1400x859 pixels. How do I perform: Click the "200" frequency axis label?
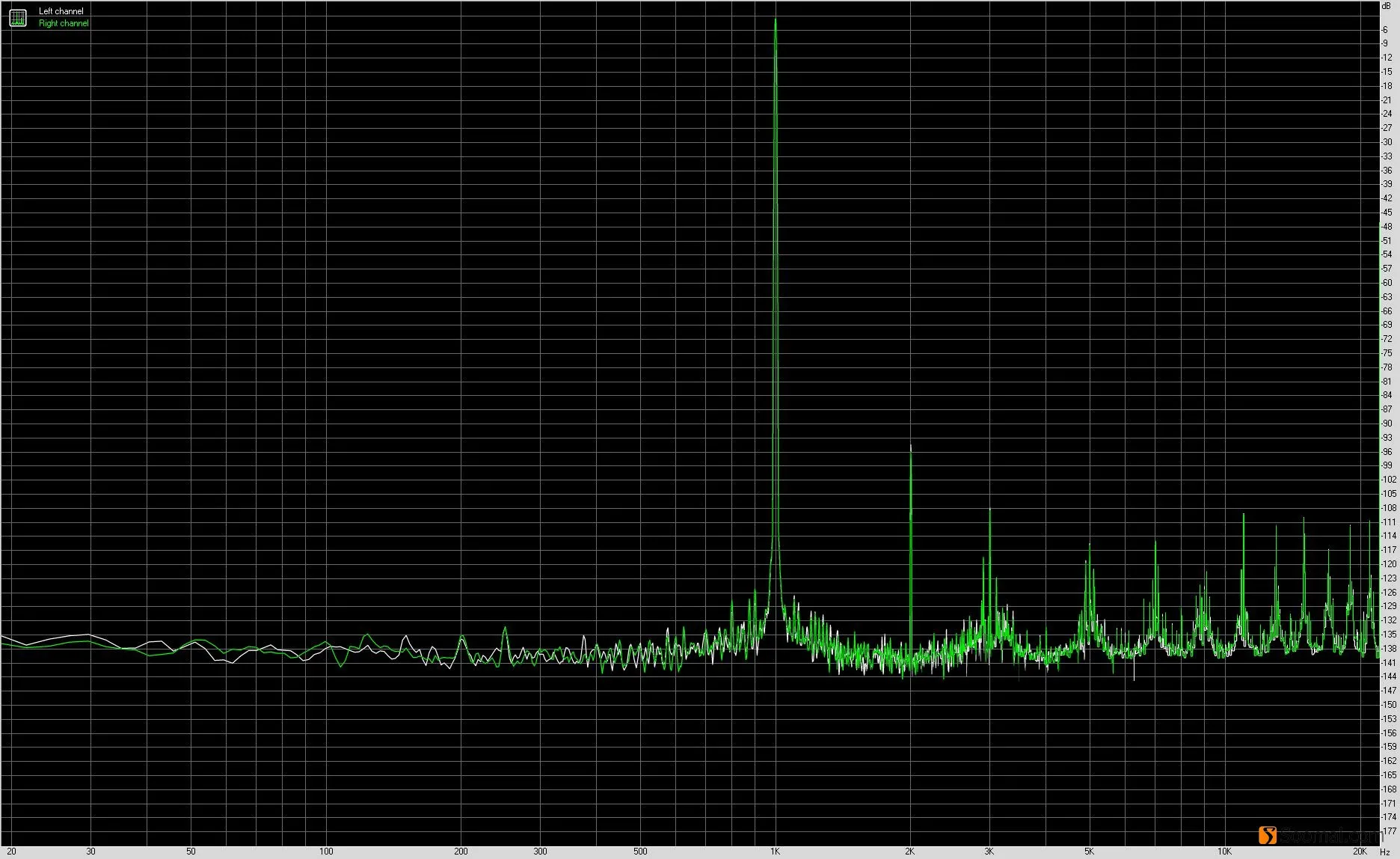tap(461, 852)
